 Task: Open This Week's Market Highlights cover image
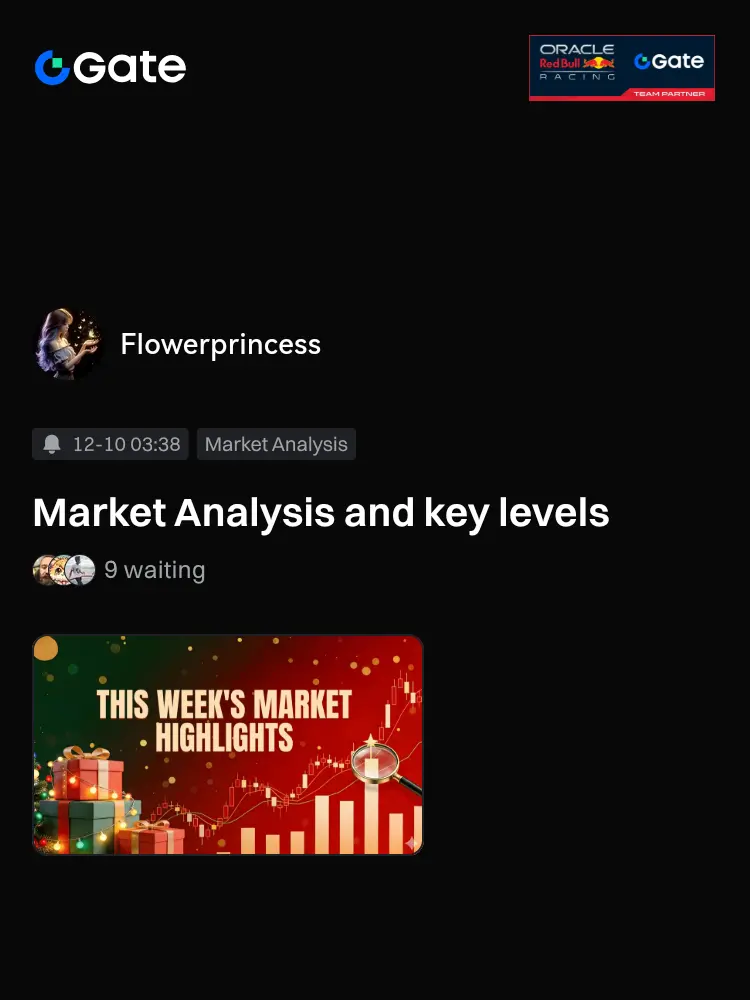(x=228, y=744)
